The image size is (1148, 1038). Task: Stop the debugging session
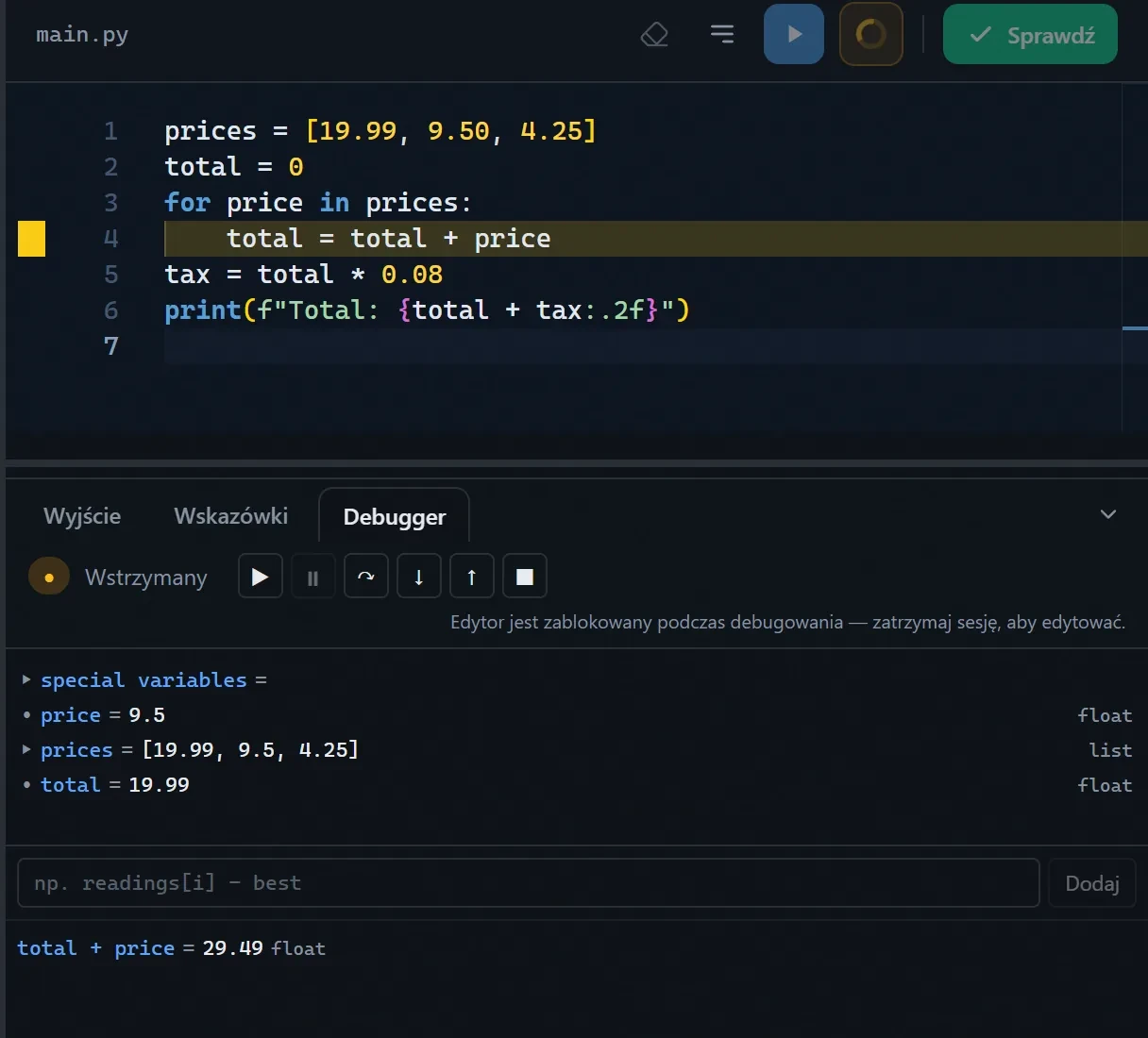pyautogui.click(x=525, y=577)
